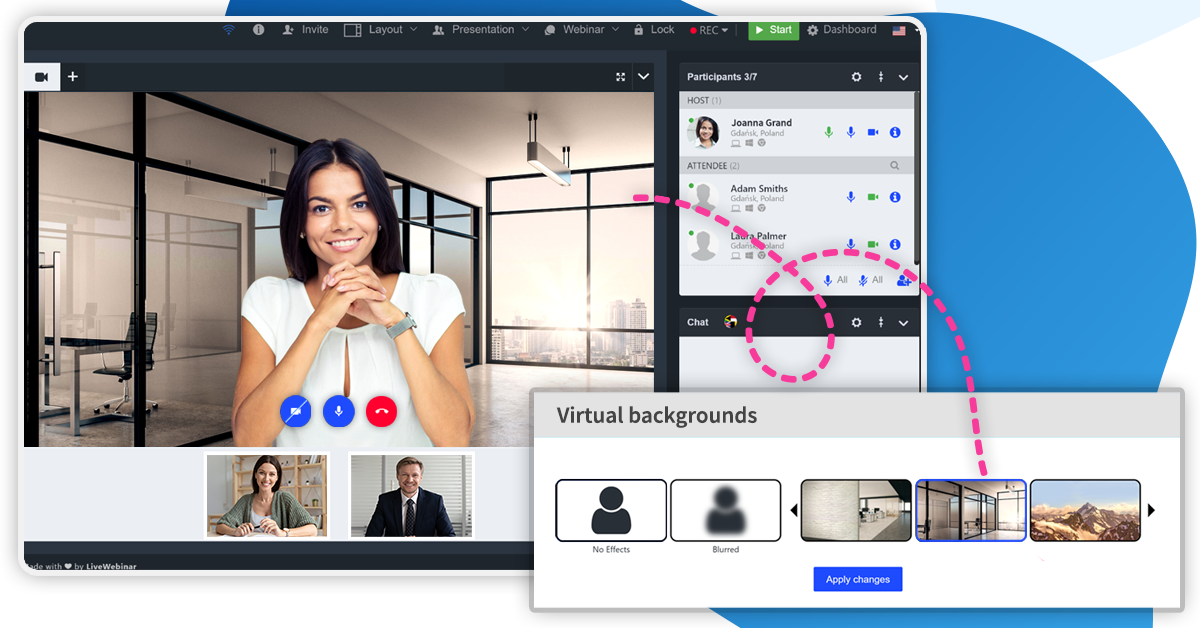
Task: Expand the Layout dropdown
Action: 388,30
